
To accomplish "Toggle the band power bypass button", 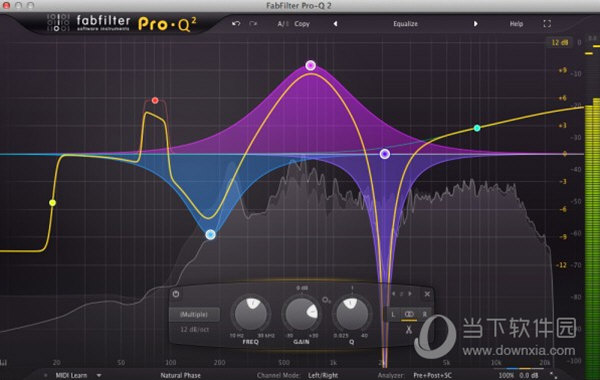I will pos(176,294).
